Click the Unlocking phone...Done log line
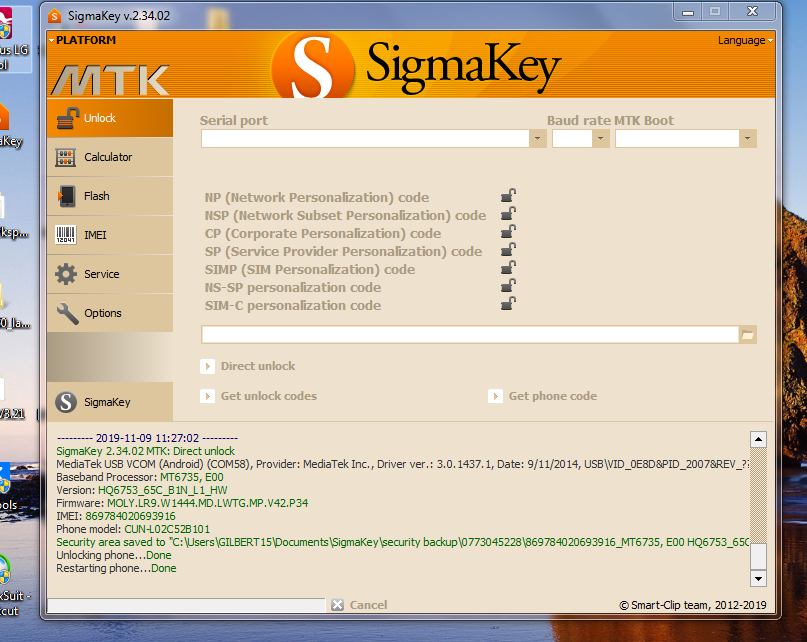Screen dimensions: 807x642 [x=114, y=556]
